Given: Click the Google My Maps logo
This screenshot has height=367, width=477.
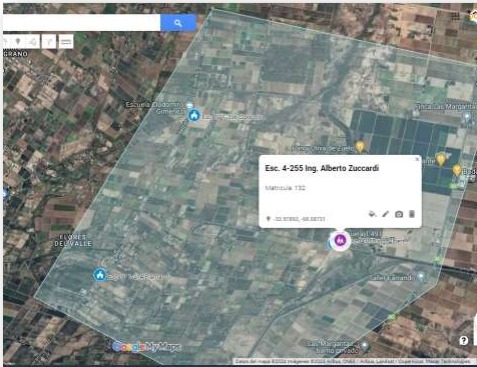Looking at the screenshot, I should (x=147, y=347).
